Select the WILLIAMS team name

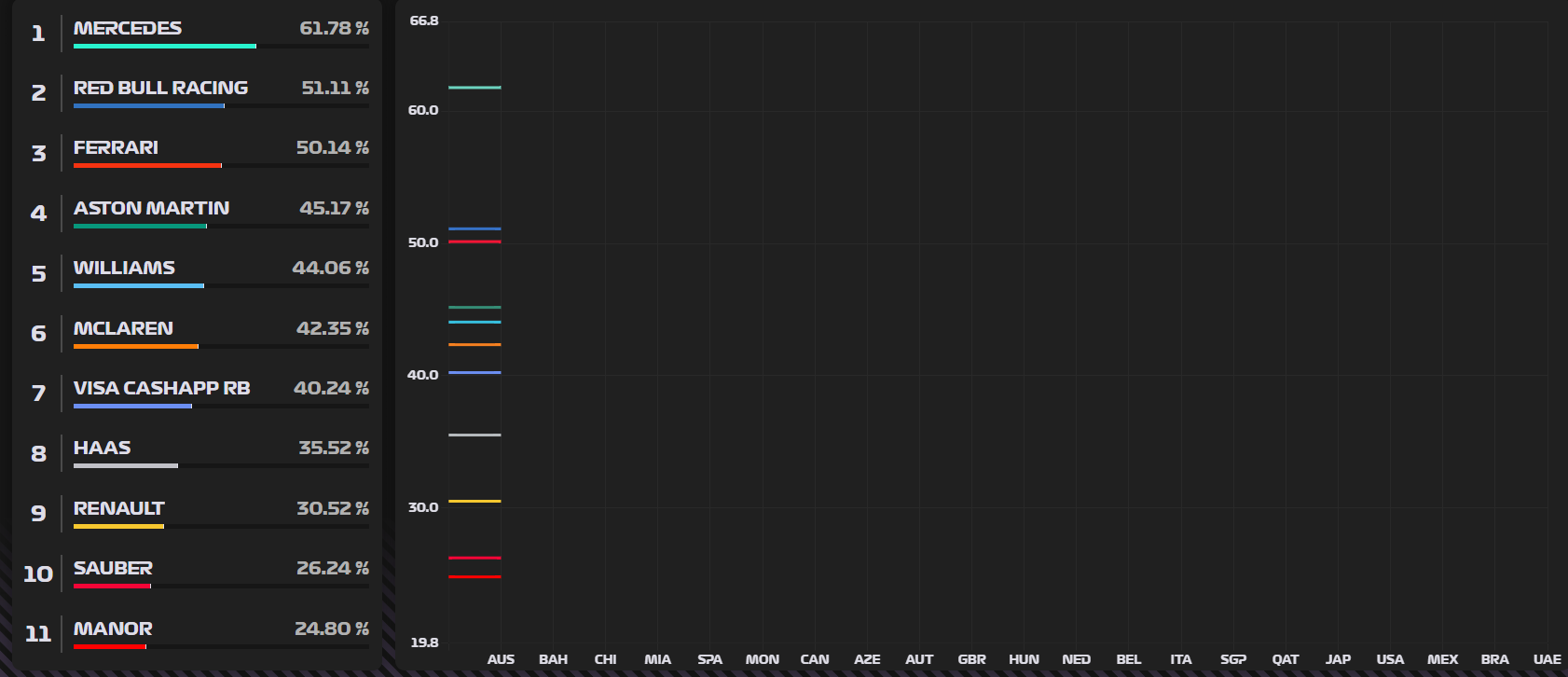(124, 268)
